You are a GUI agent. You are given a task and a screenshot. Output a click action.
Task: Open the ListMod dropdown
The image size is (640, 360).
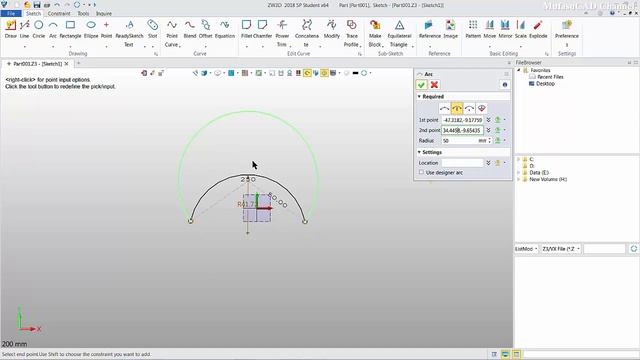pos(526,249)
